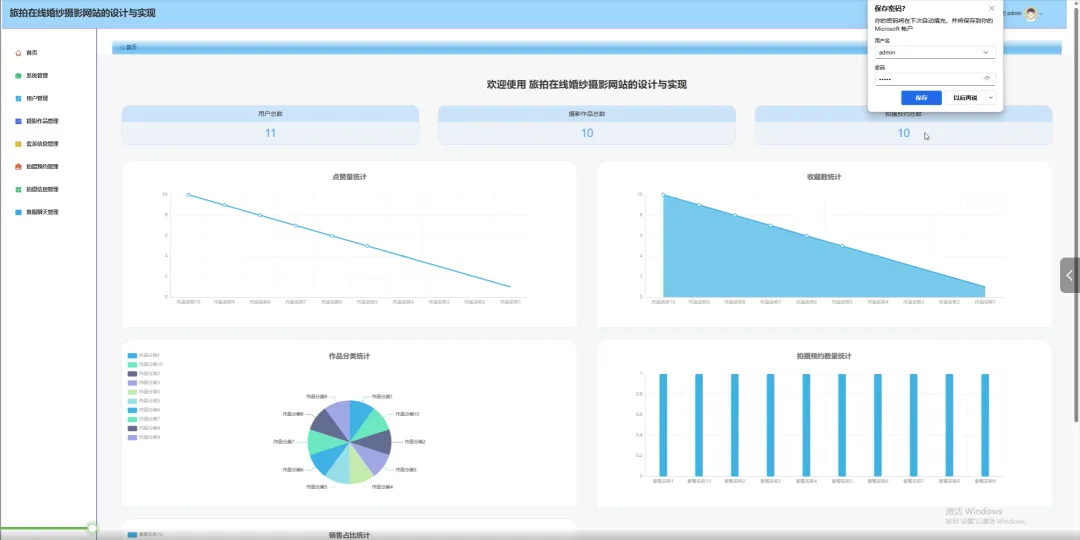Click the 作品分类统计 chart title
This screenshot has width=1080, height=540.
349,356
